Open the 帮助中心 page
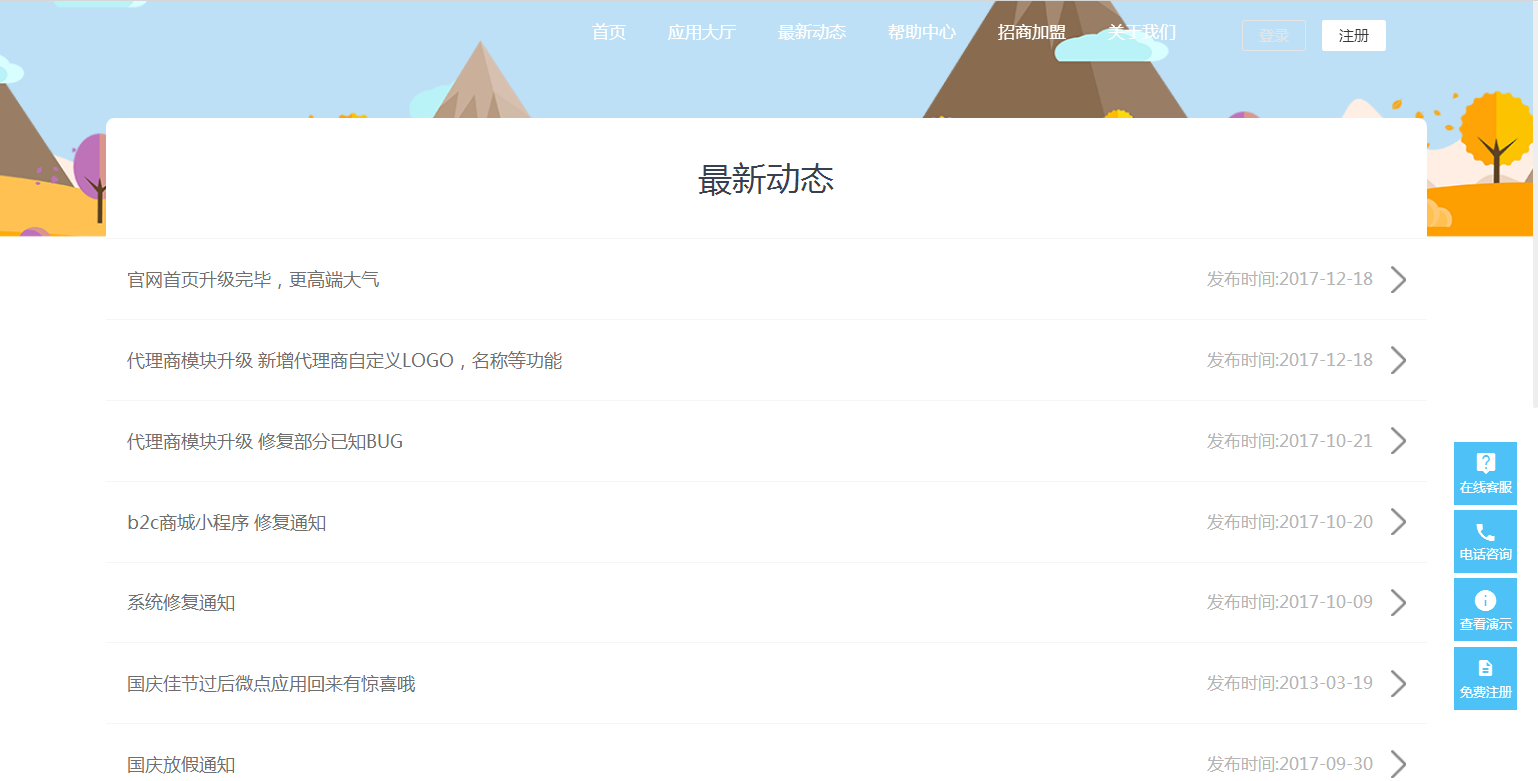 click(x=920, y=32)
